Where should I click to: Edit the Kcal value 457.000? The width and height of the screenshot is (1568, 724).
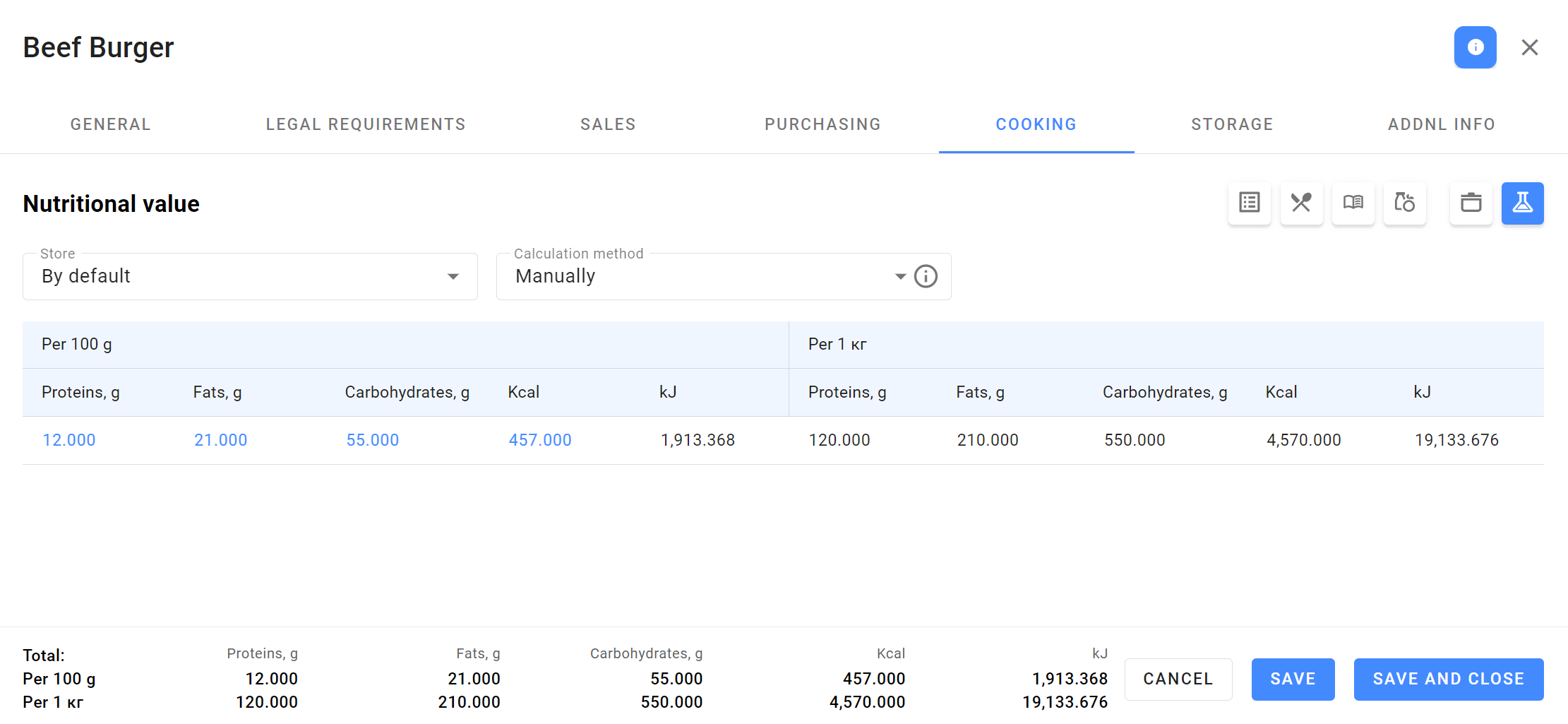click(540, 440)
